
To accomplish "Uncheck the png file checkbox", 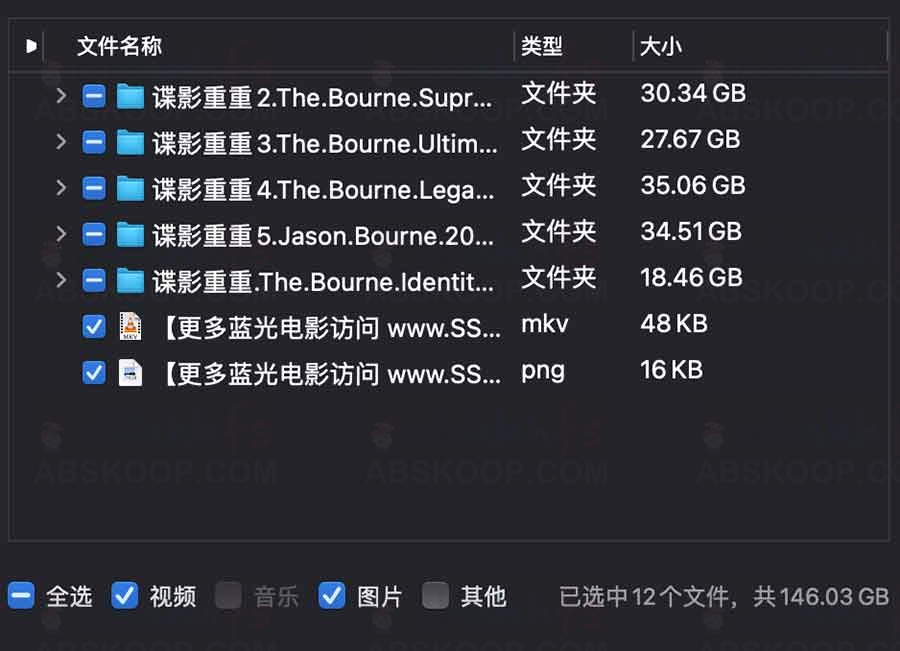I will [x=94, y=373].
